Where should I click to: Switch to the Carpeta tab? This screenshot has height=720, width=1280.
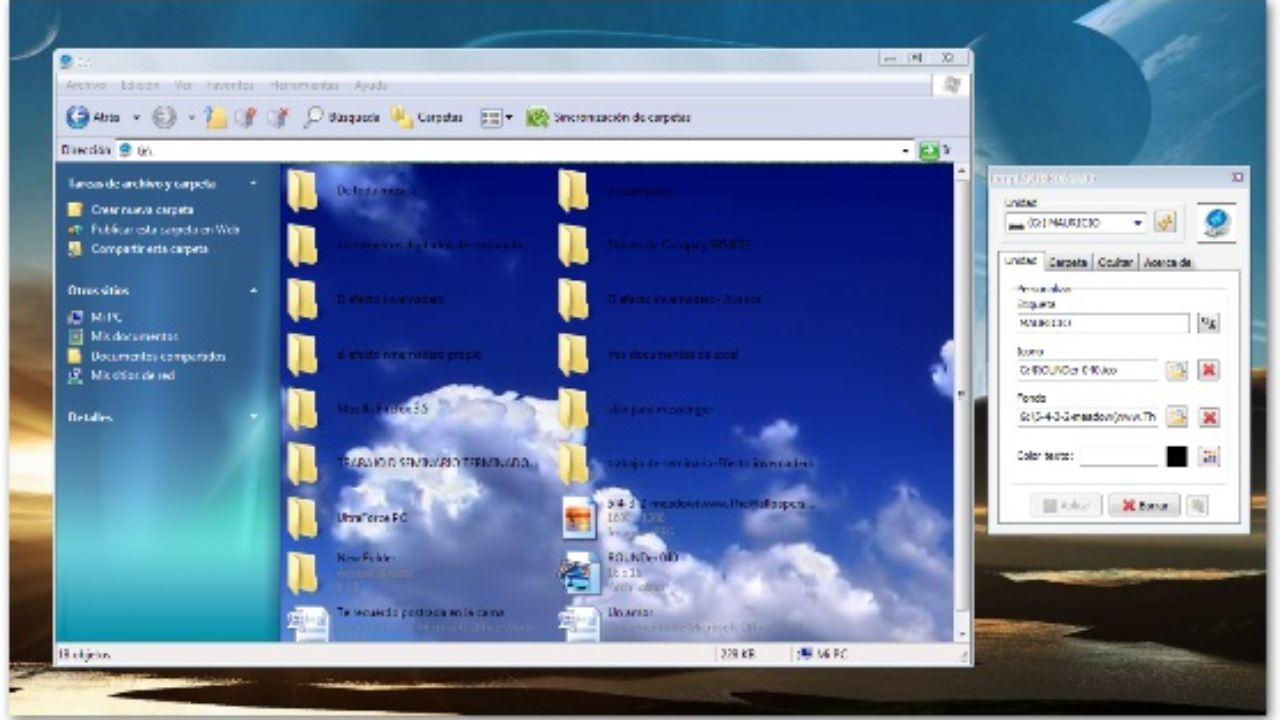(1067, 262)
